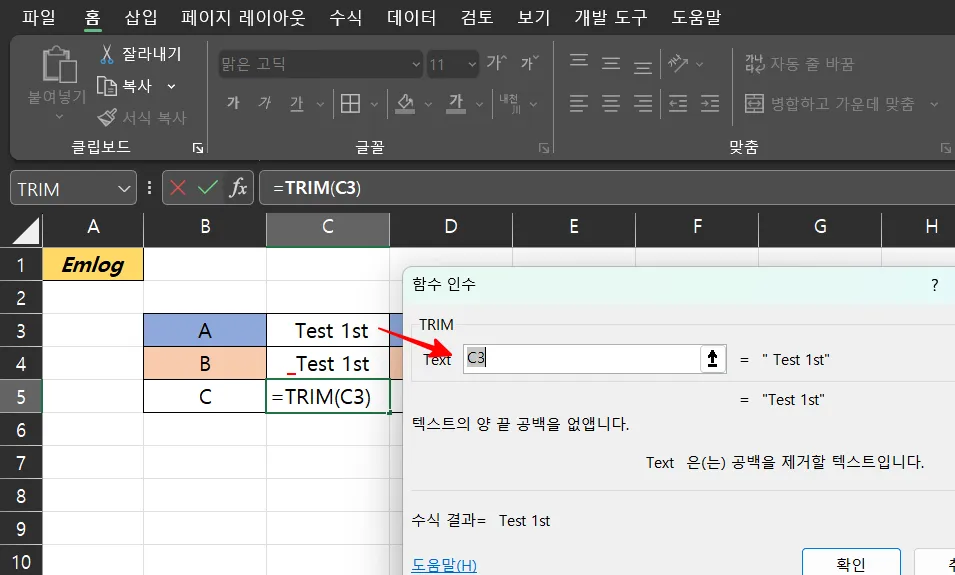Increase indent button
Screen dimensions: 955x575
point(710,104)
